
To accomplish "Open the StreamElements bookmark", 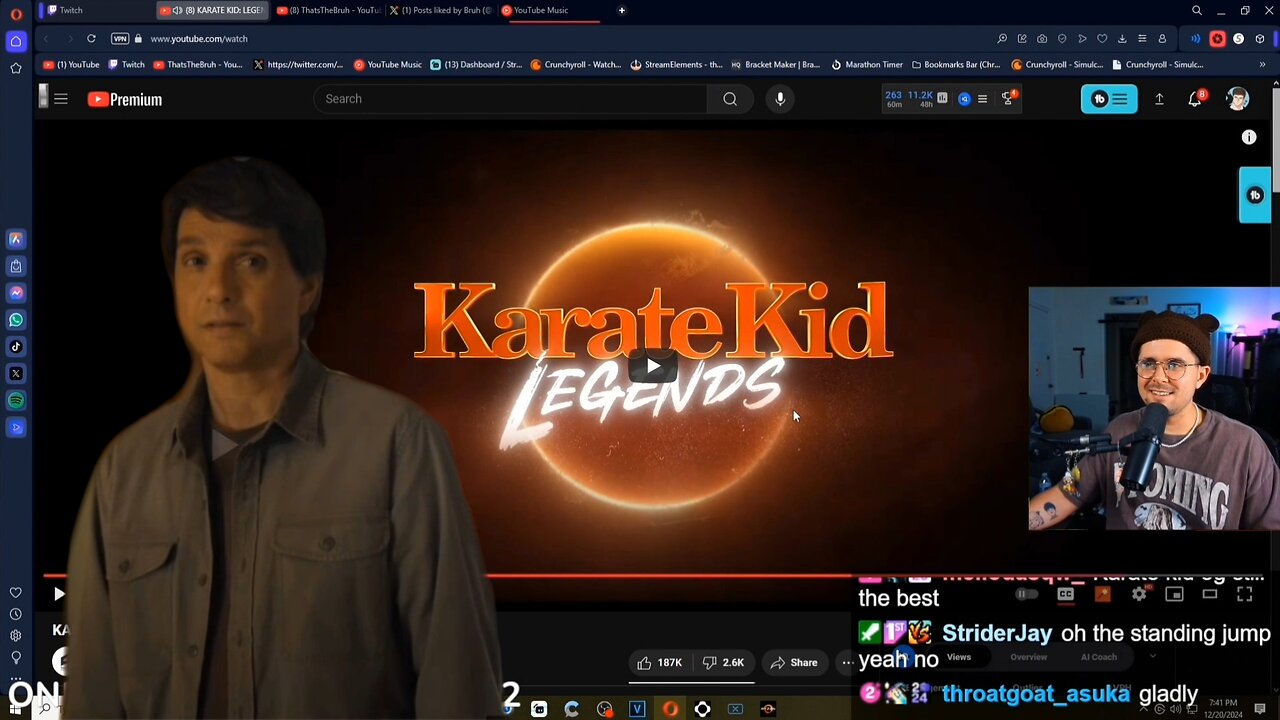I will [x=676, y=64].
